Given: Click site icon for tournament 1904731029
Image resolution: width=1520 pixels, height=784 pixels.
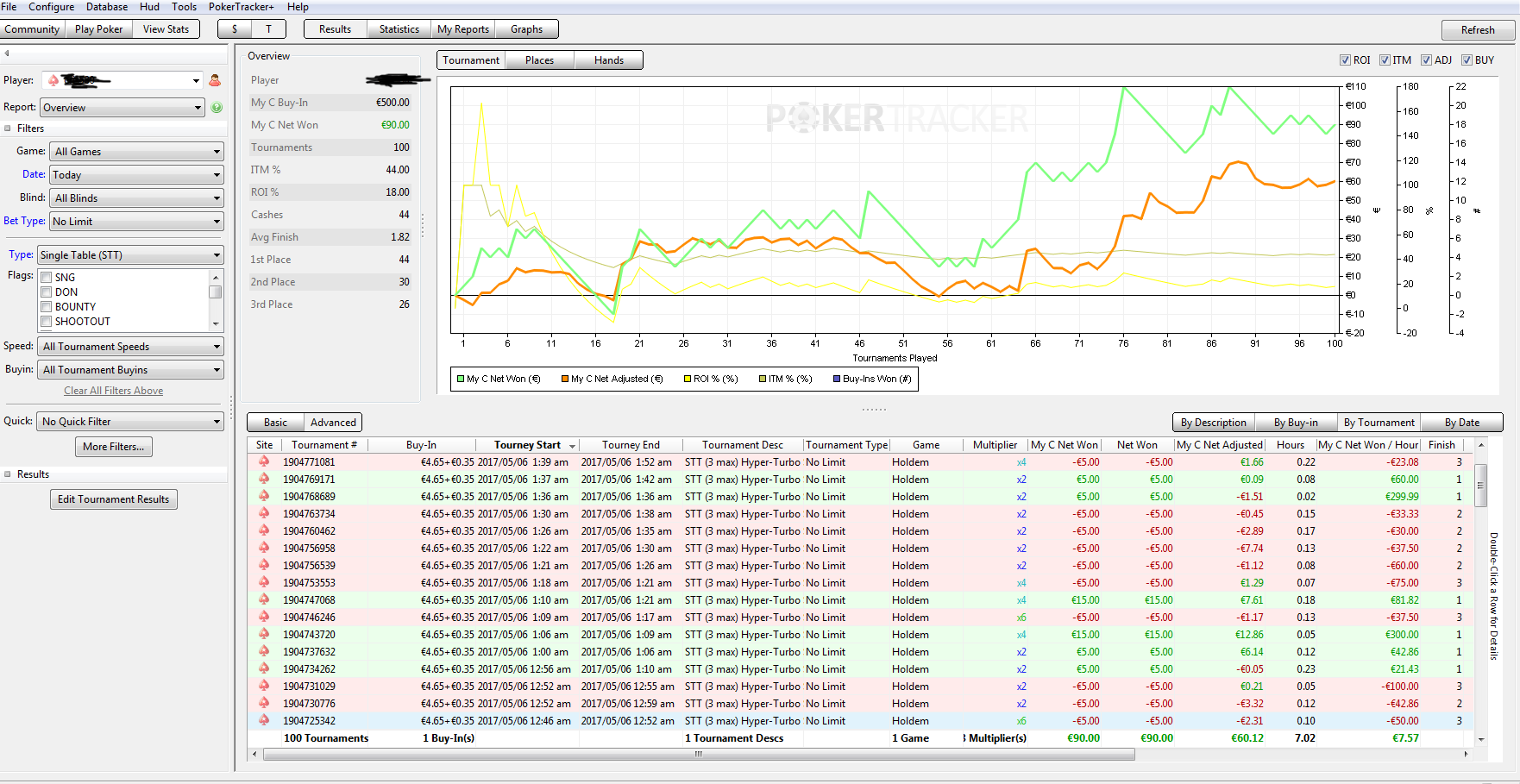Looking at the screenshot, I should pos(264,686).
